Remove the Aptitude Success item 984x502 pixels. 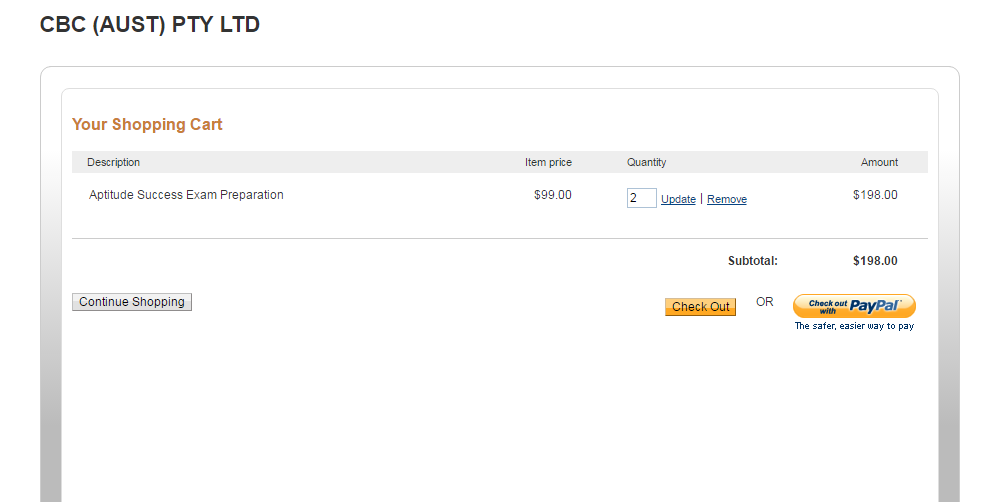pyautogui.click(x=727, y=199)
